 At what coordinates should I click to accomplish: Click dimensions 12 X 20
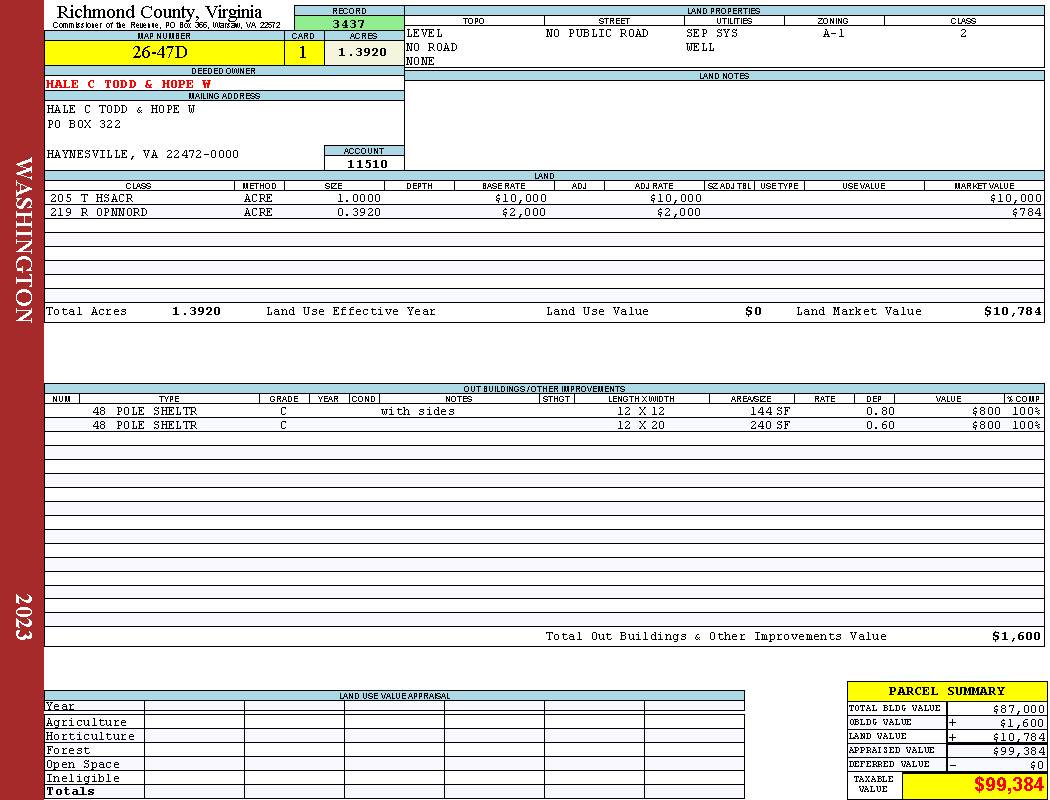pos(641,426)
